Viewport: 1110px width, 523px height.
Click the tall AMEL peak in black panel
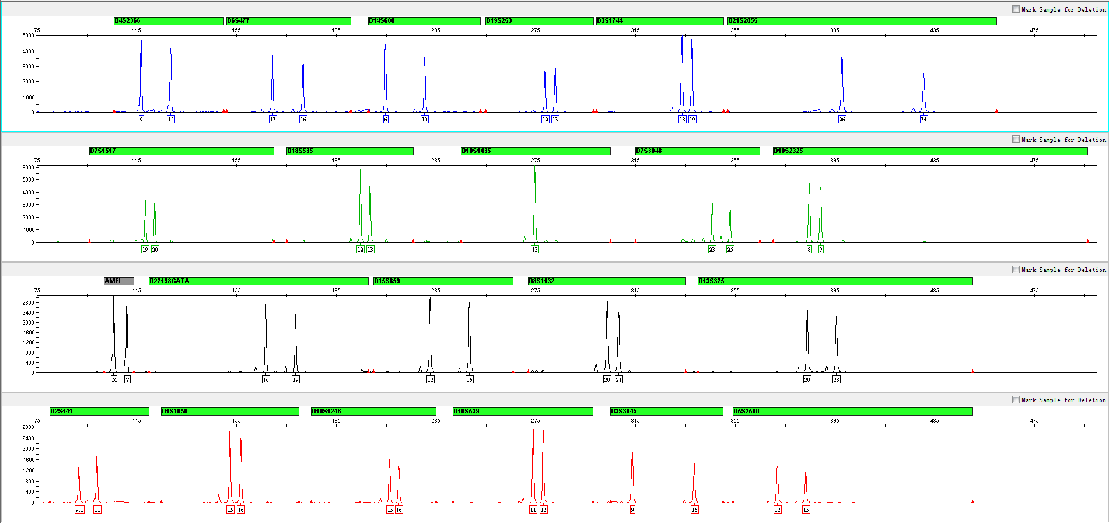[114, 333]
